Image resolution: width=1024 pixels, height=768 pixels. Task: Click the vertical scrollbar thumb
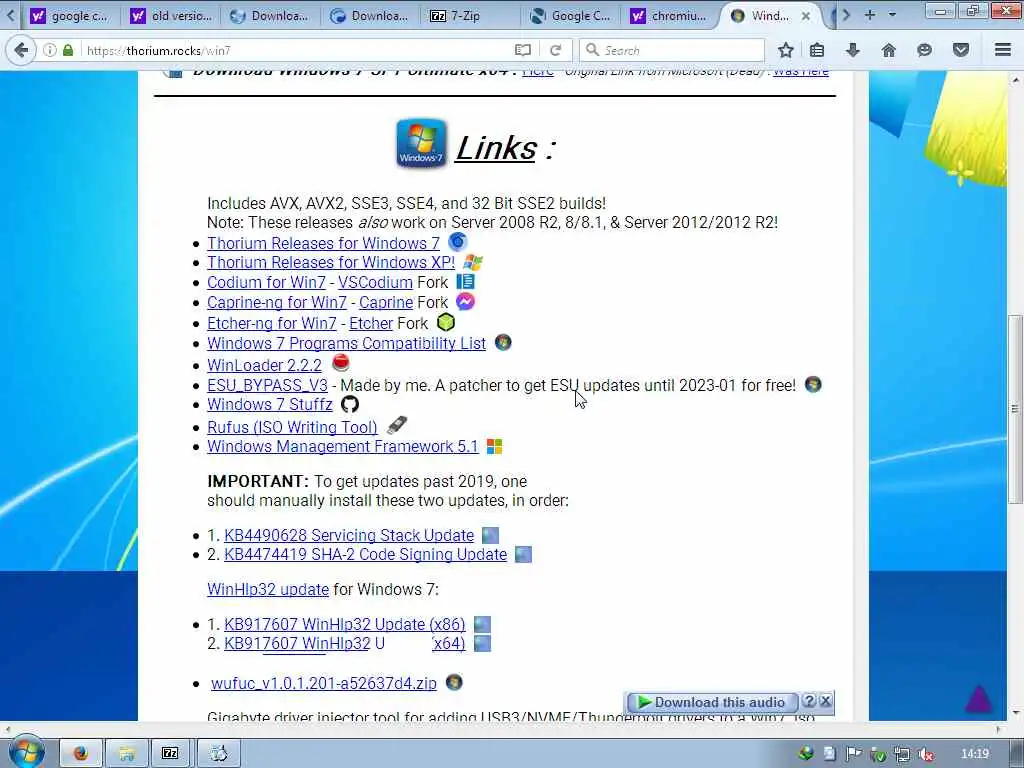[x=1014, y=409]
